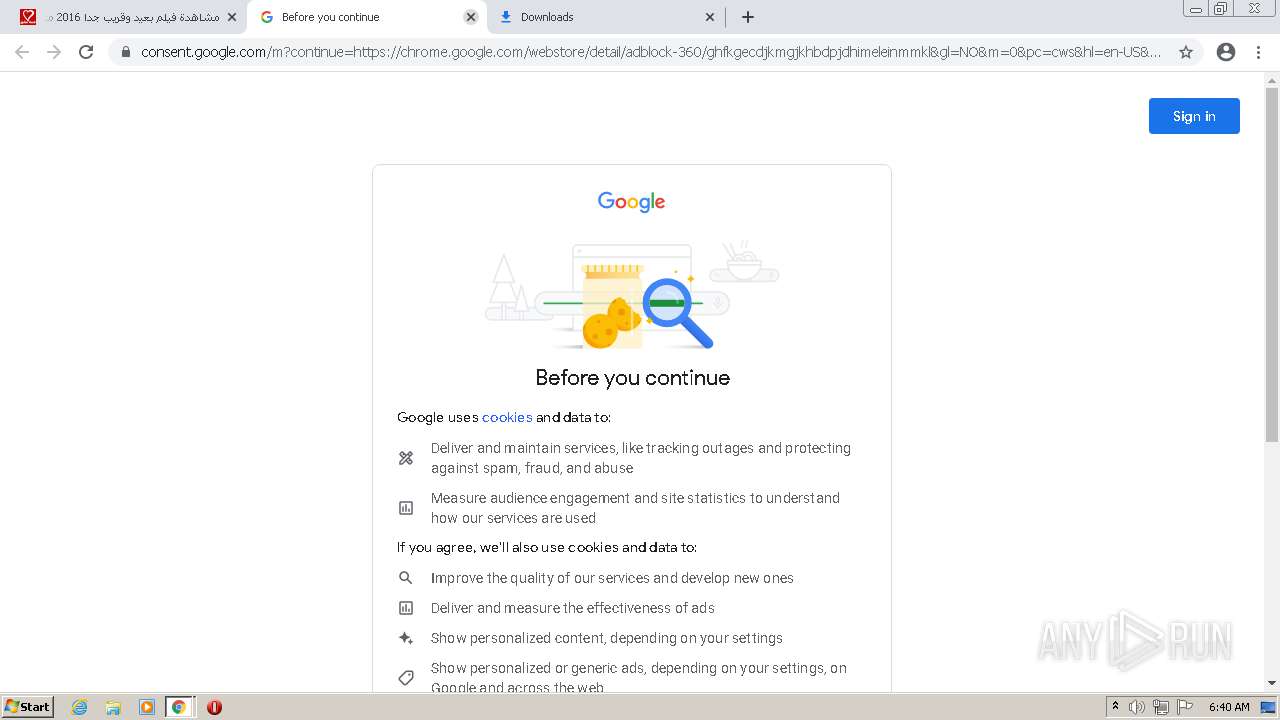Click the Action Center flag icon

pos(1185,707)
